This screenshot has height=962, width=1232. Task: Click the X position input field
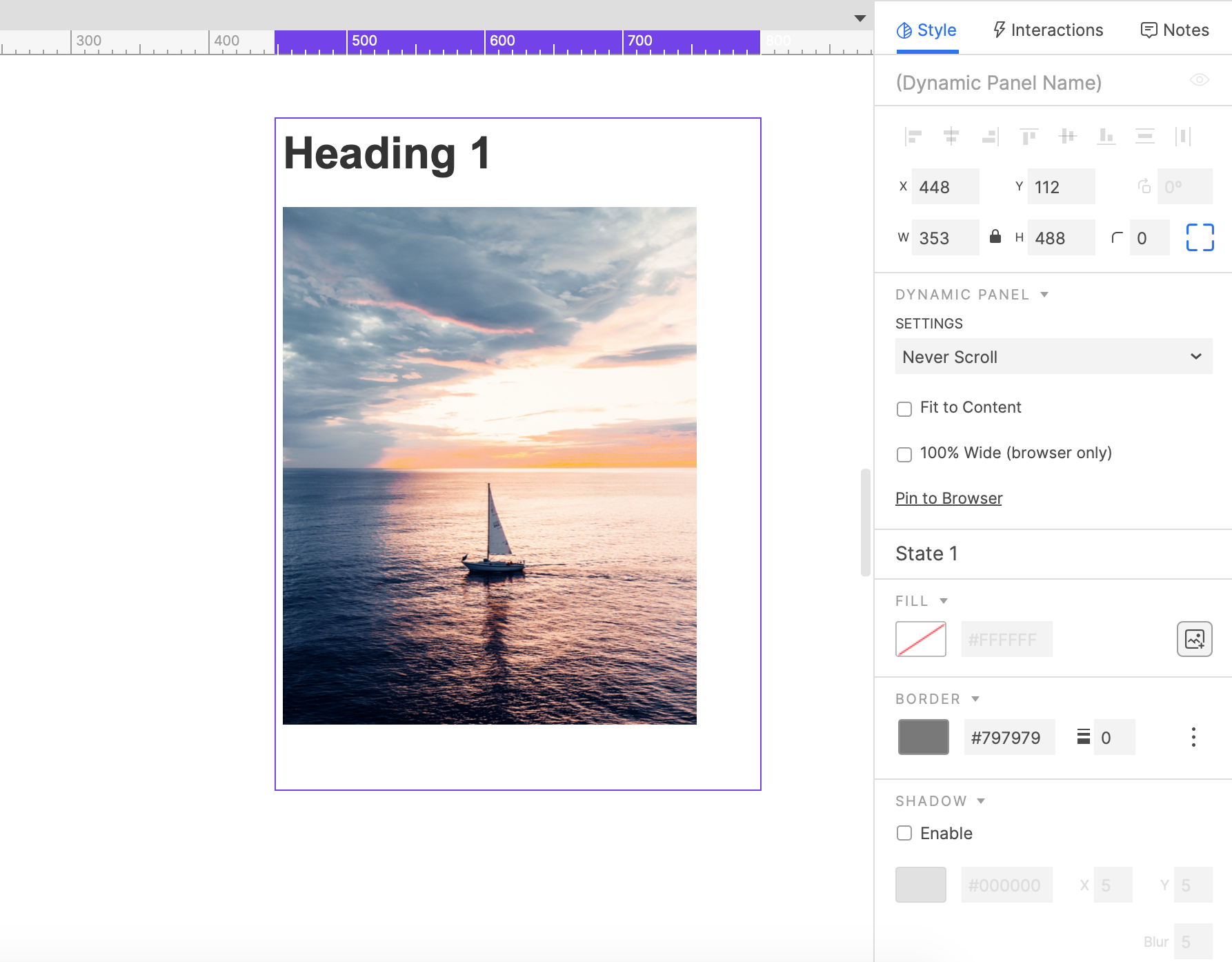pos(945,187)
